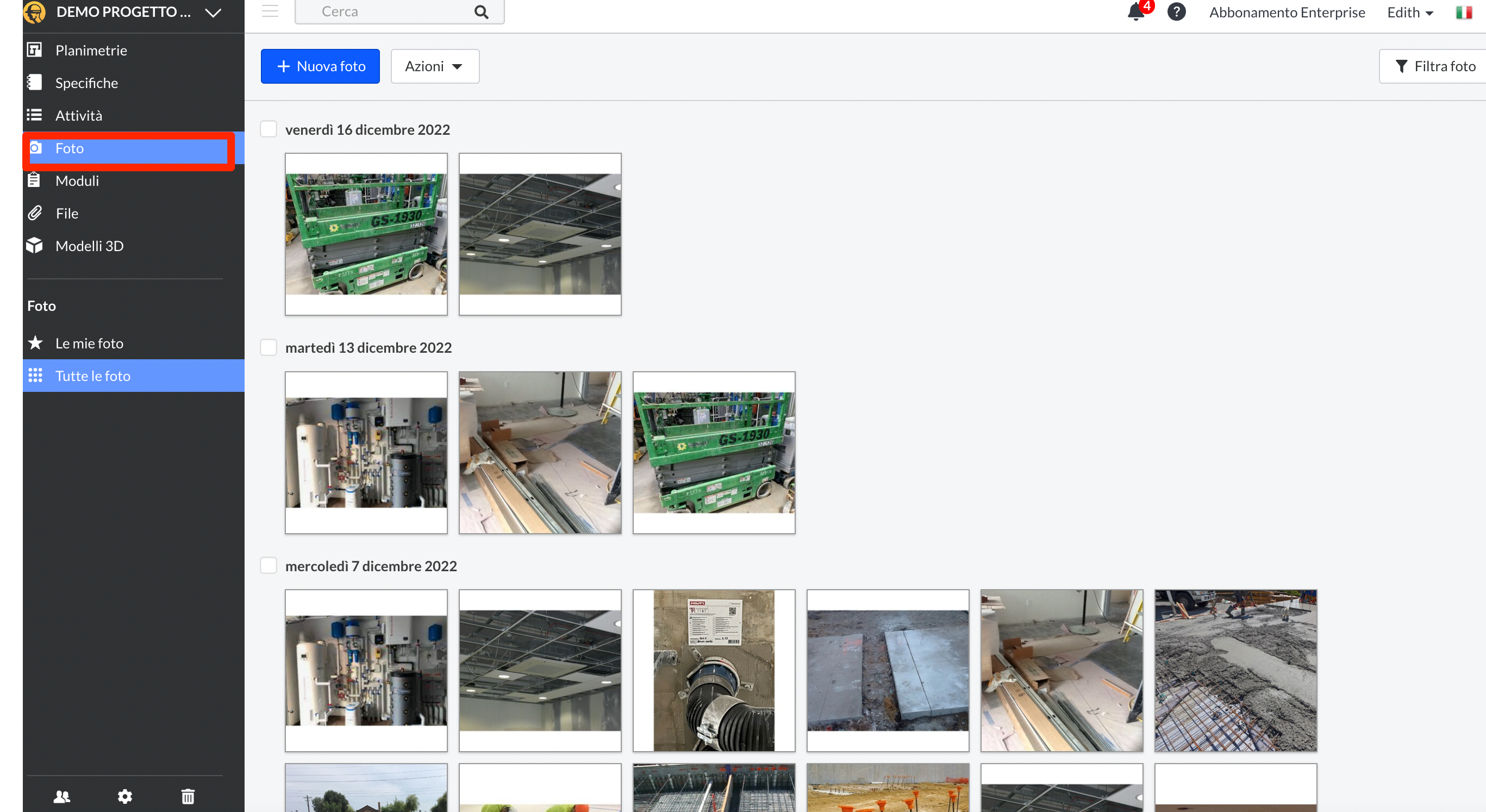The height and width of the screenshot is (812, 1486).
Task: Open ceiling grid photo from 7 dicembre
Action: [x=540, y=671]
